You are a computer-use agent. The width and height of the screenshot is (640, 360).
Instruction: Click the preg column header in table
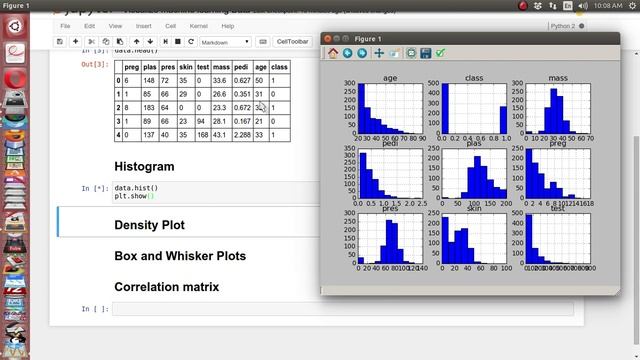pyautogui.click(x=132, y=67)
